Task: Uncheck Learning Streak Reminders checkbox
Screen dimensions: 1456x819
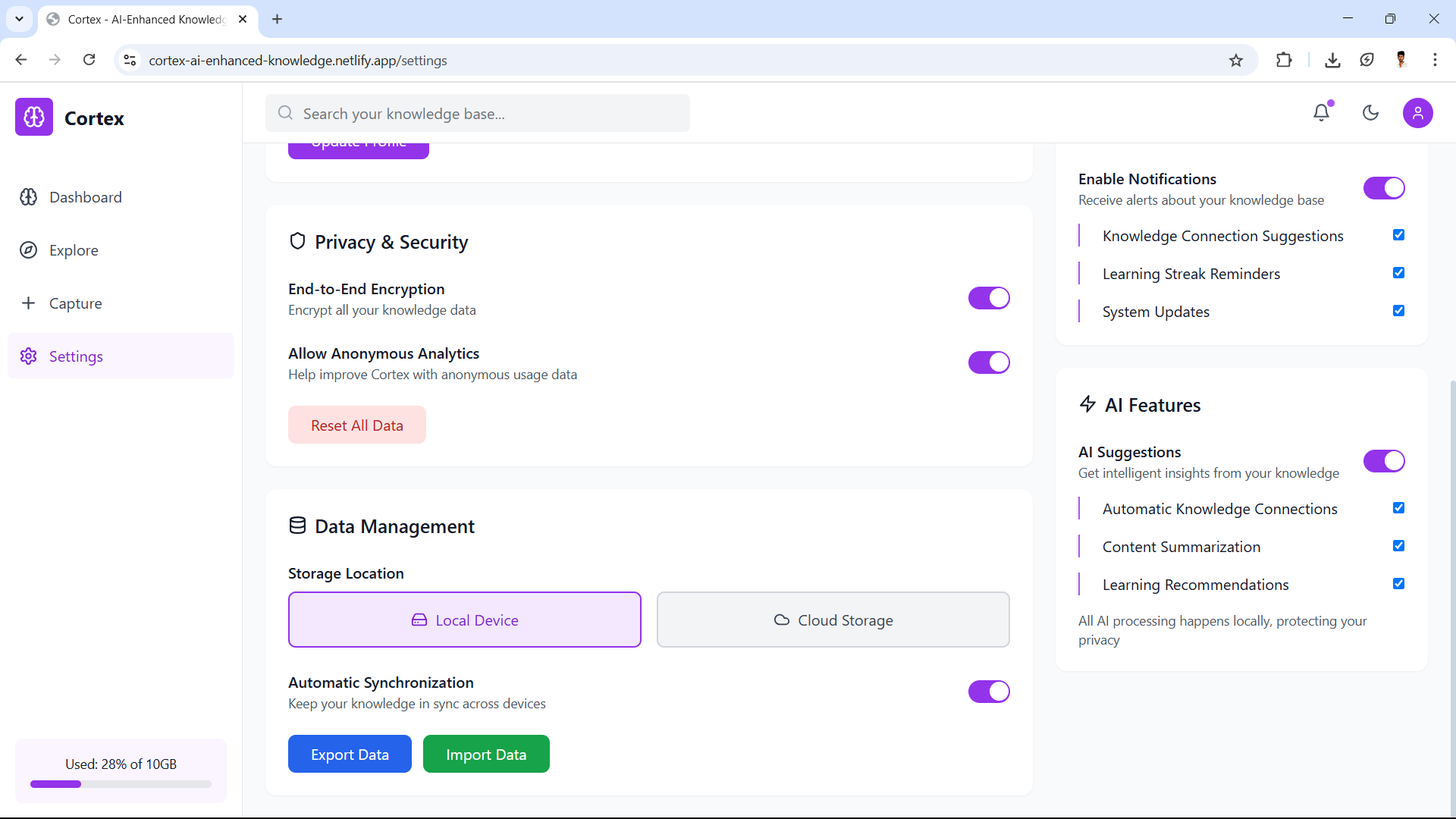Action: (1398, 273)
